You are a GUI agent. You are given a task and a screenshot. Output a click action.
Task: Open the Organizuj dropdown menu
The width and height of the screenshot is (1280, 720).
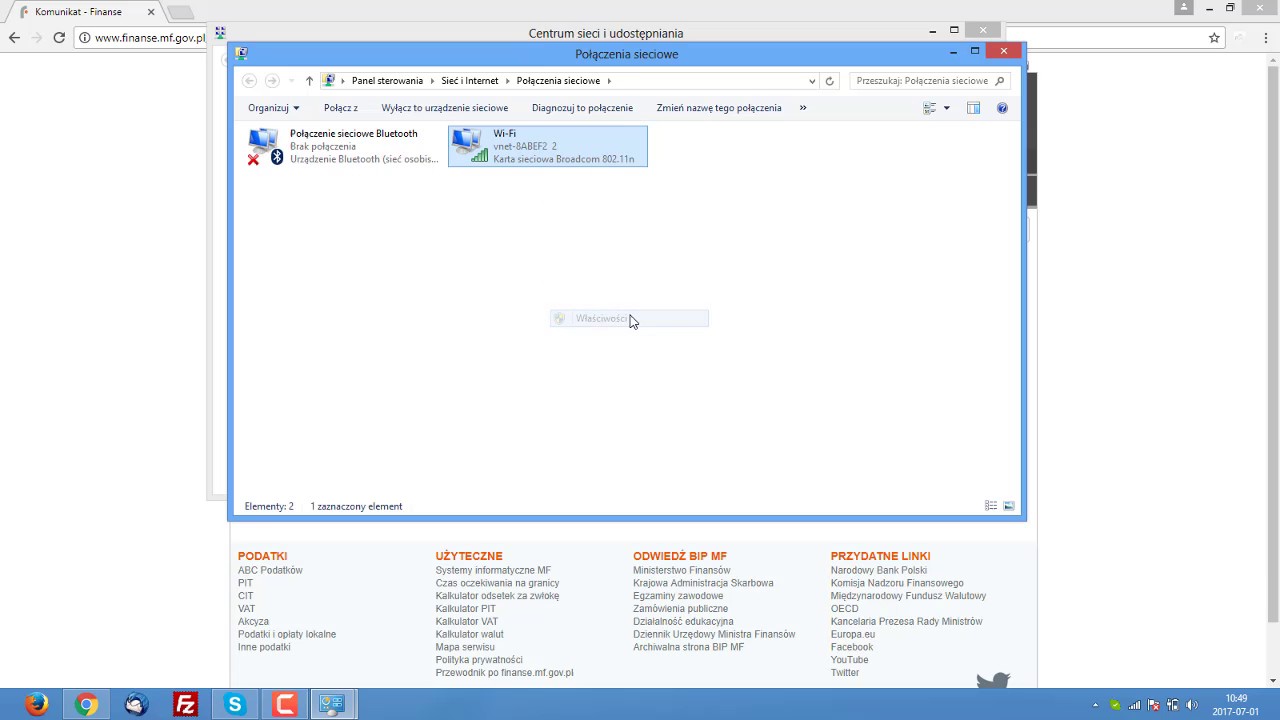pos(273,108)
